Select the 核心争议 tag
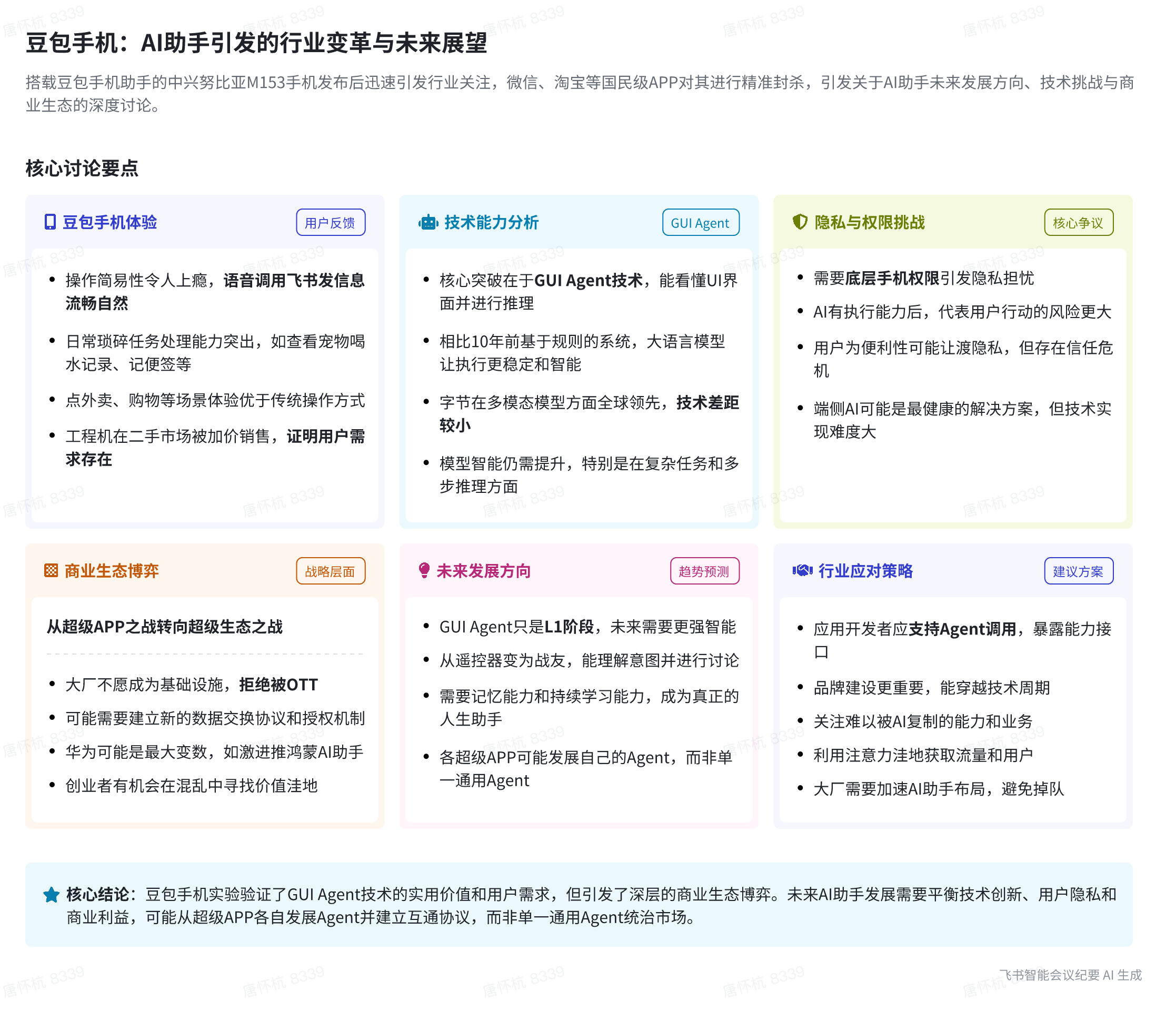 [x=1079, y=223]
